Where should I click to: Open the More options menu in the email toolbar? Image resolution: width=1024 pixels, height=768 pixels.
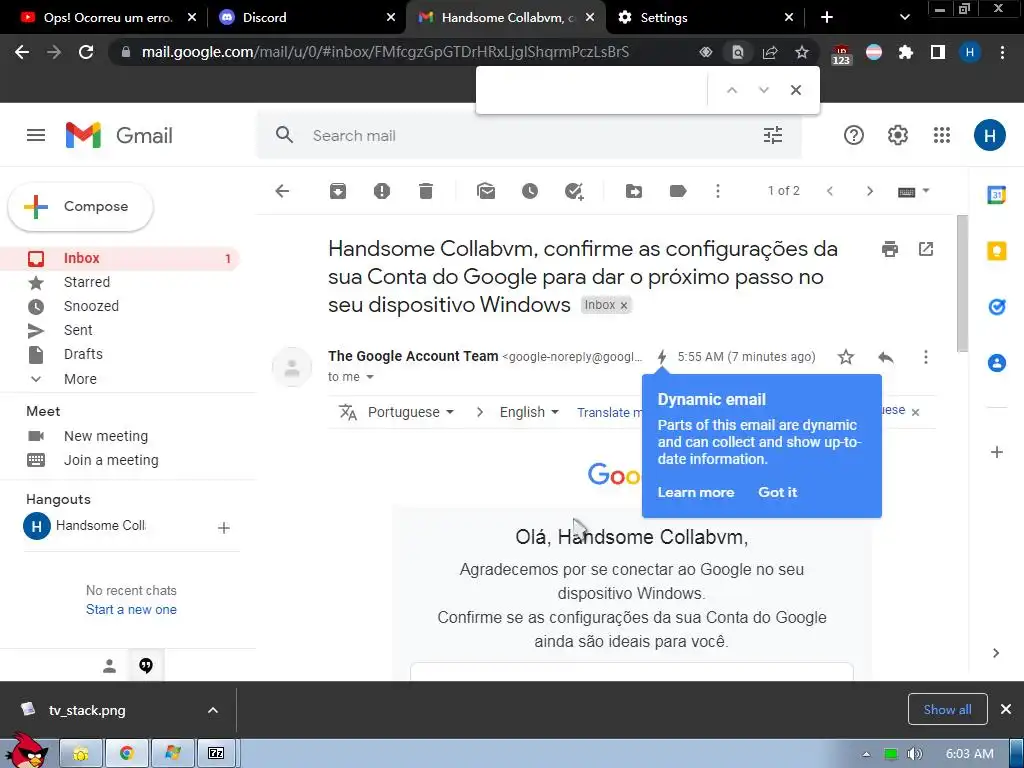tap(718, 191)
